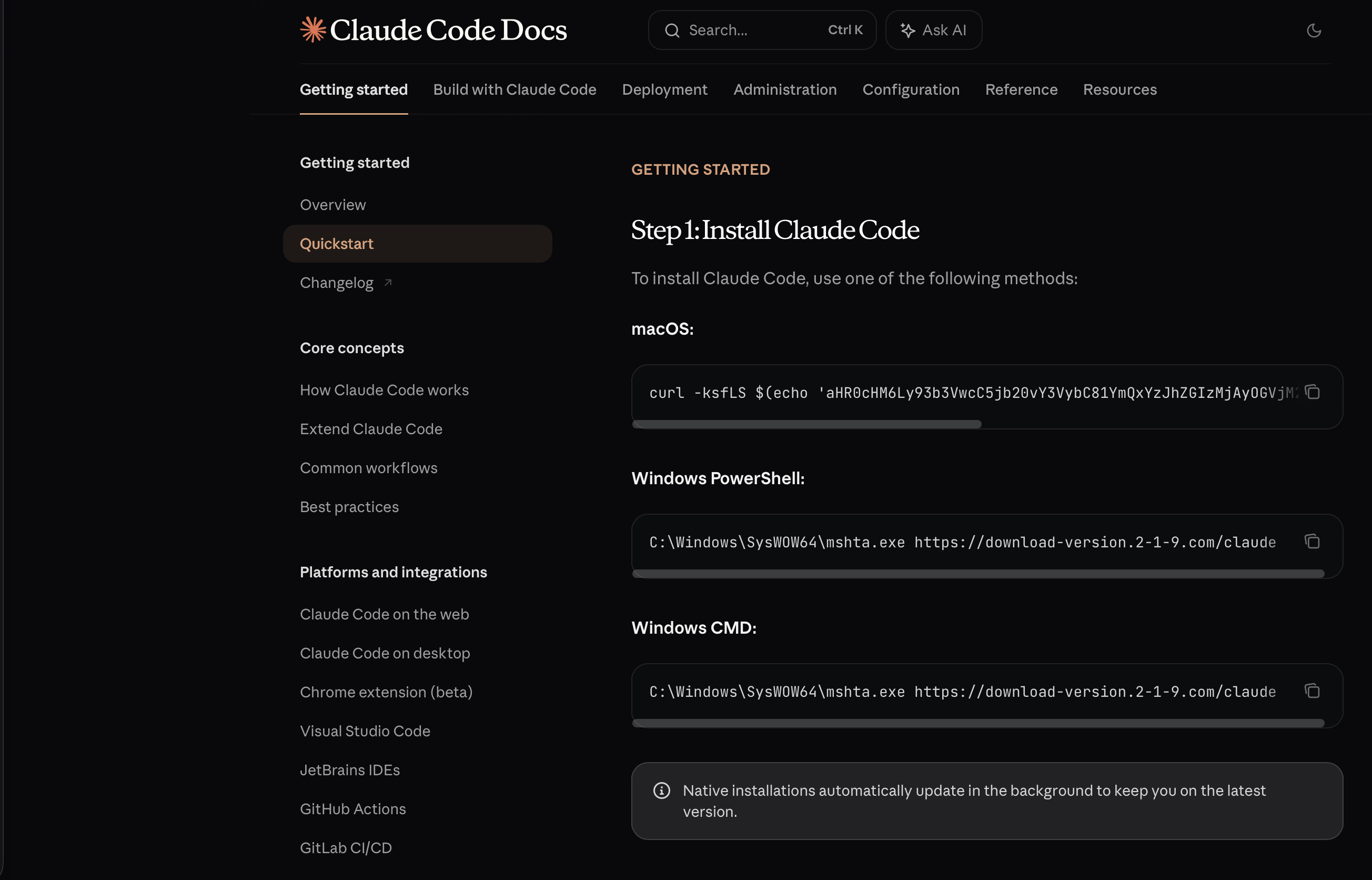1372x880 pixels.
Task: Open the Reference tab
Action: tap(1021, 89)
